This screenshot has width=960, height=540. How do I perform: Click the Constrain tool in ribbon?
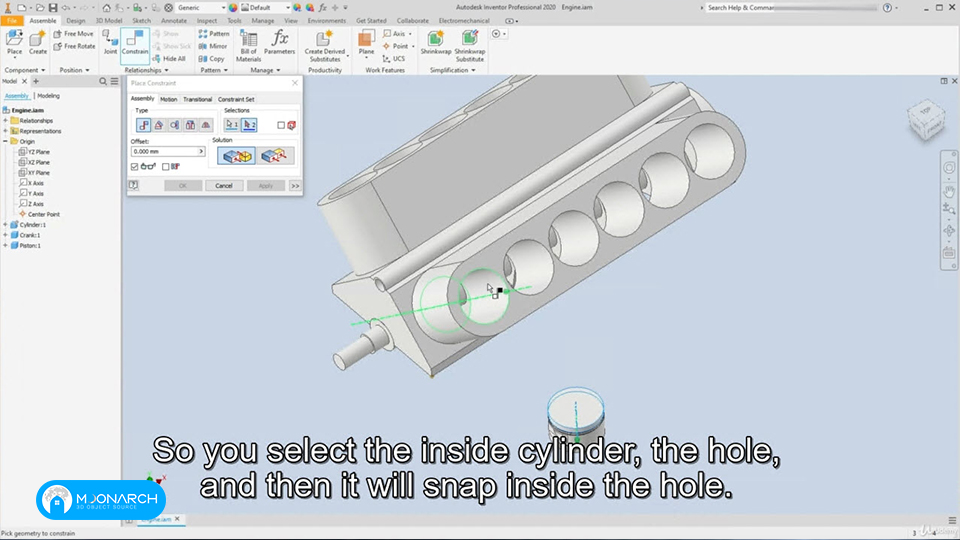pyautogui.click(x=135, y=44)
